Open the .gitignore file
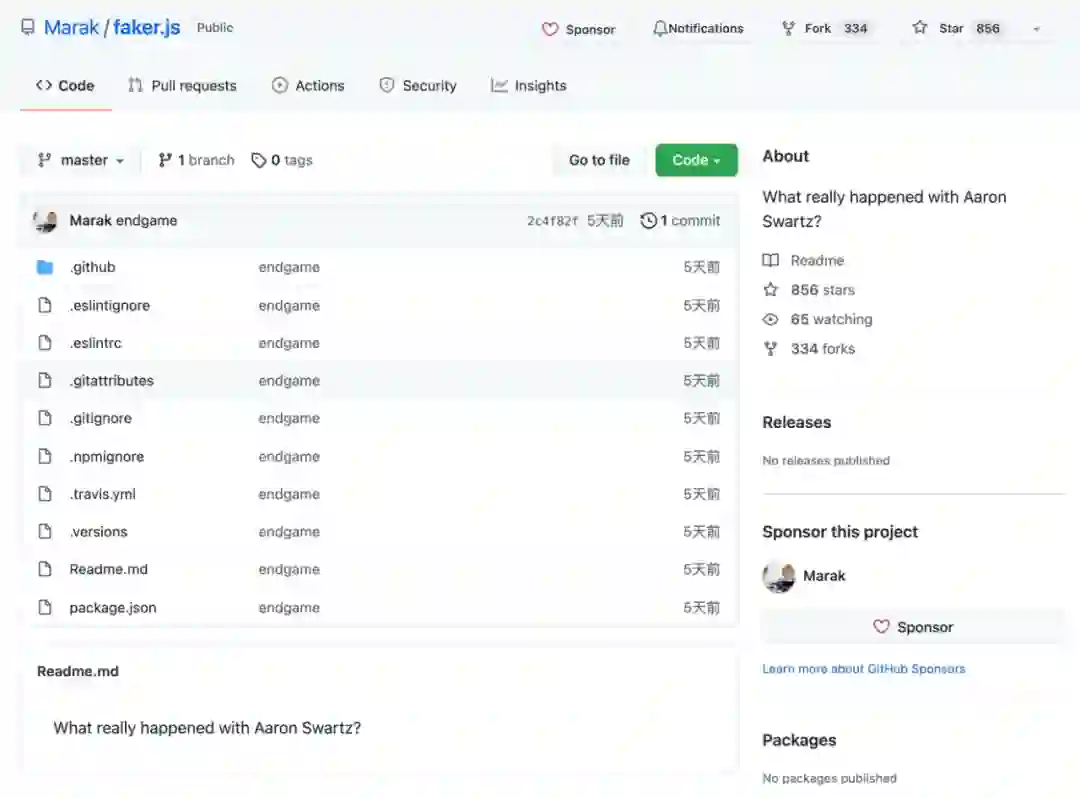 101,418
